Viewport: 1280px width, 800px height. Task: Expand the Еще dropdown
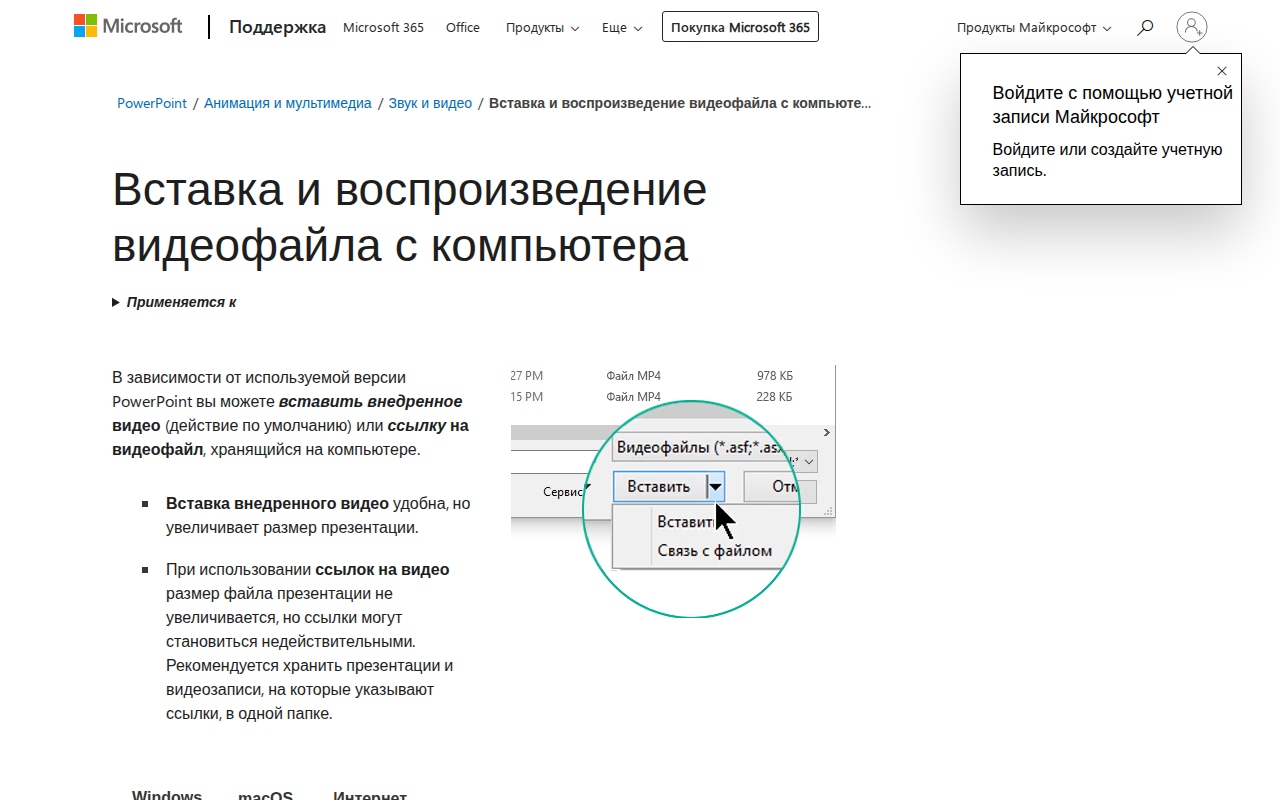coord(621,27)
